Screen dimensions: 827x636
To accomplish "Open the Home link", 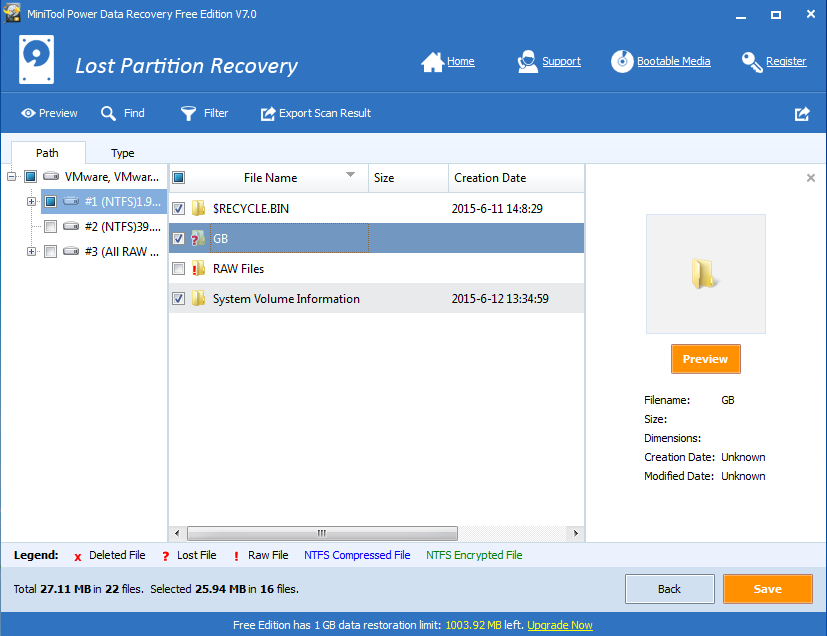I will pyautogui.click(x=460, y=61).
